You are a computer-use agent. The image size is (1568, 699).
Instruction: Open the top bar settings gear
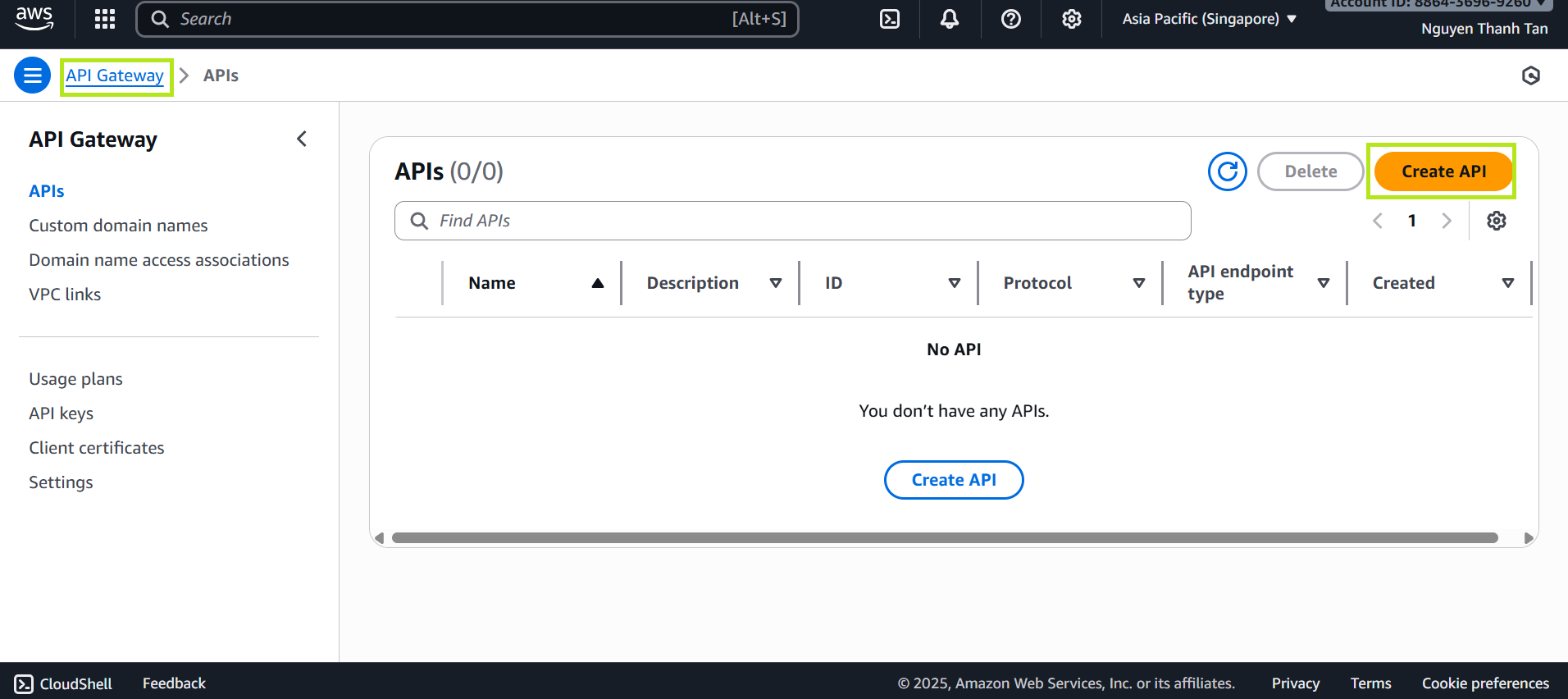click(x=1071, y=19)
